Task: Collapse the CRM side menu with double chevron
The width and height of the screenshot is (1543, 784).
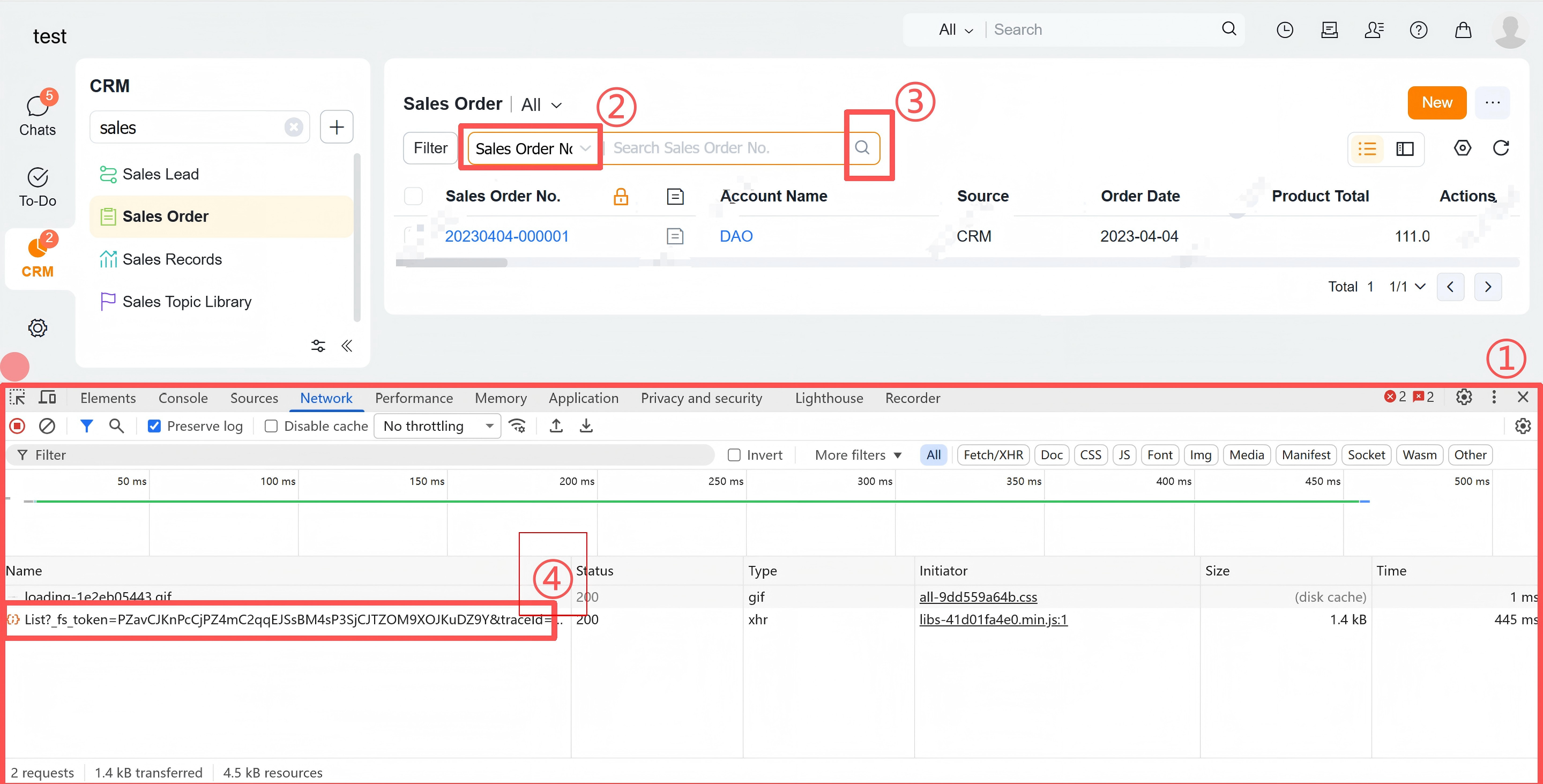Action: pos(347,346)
